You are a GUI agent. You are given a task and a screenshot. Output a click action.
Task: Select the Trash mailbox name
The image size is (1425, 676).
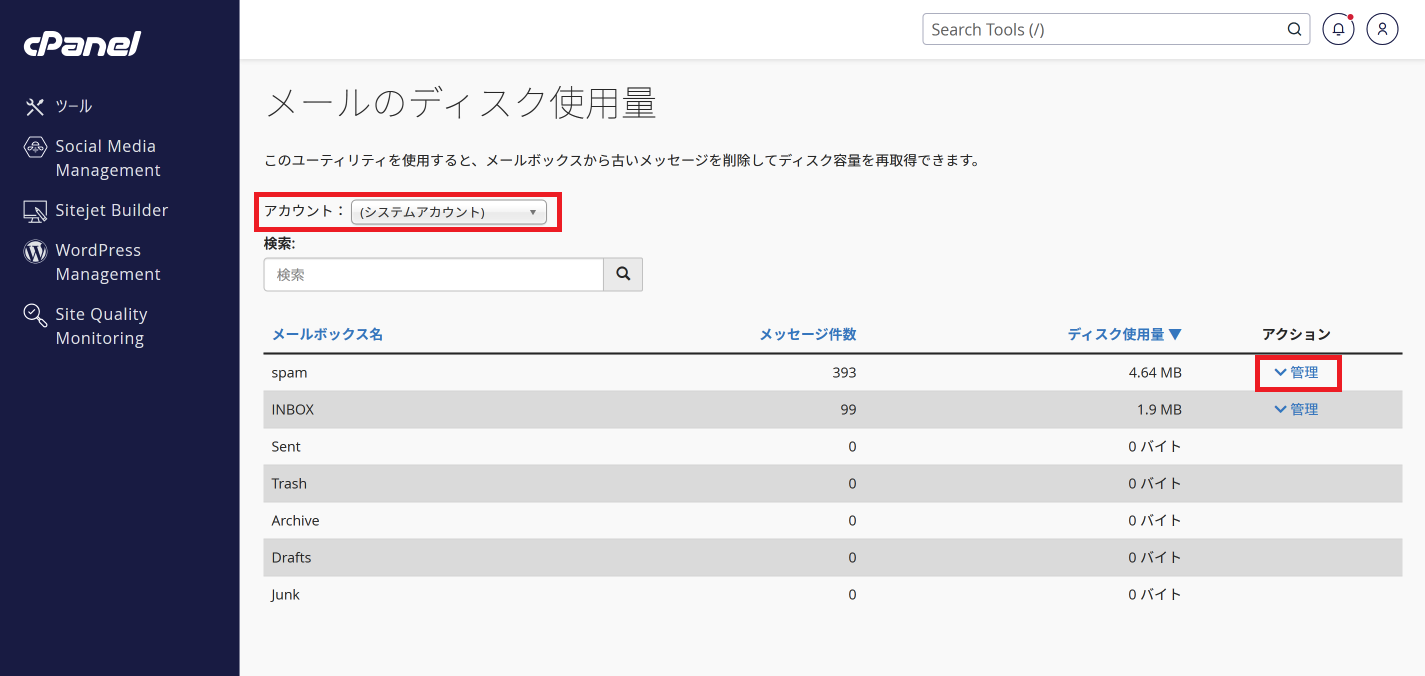click(289, 483)
